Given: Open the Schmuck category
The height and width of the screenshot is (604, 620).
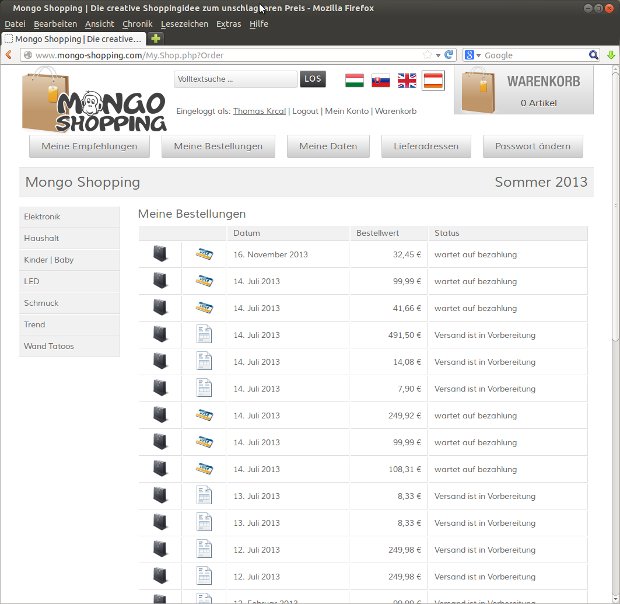Looking at the screenshot, I should [x=69, y=303].
